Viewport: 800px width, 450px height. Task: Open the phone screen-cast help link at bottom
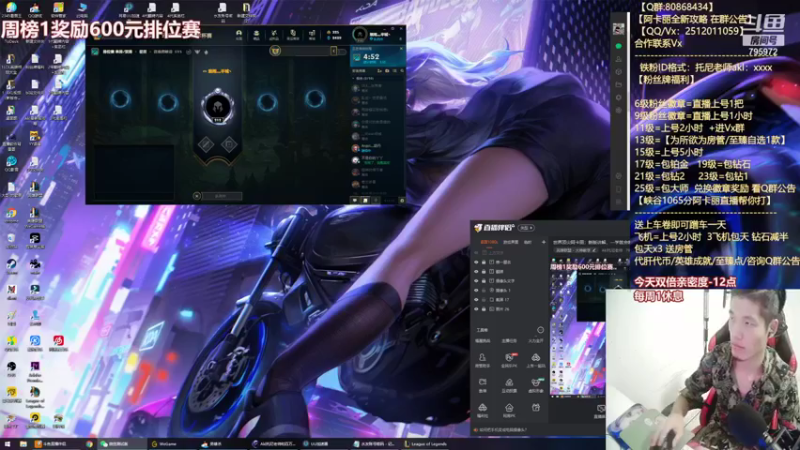click(x=503, y=430)
